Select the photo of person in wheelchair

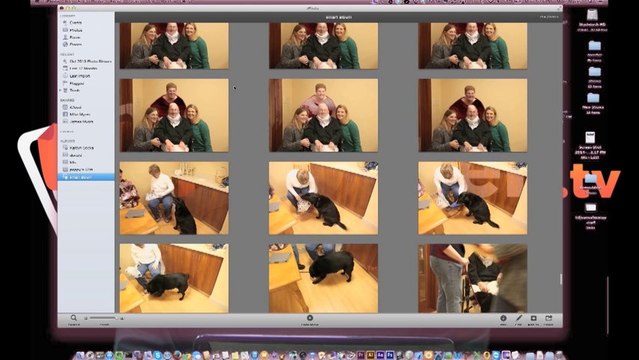click(x=473, y=278)
